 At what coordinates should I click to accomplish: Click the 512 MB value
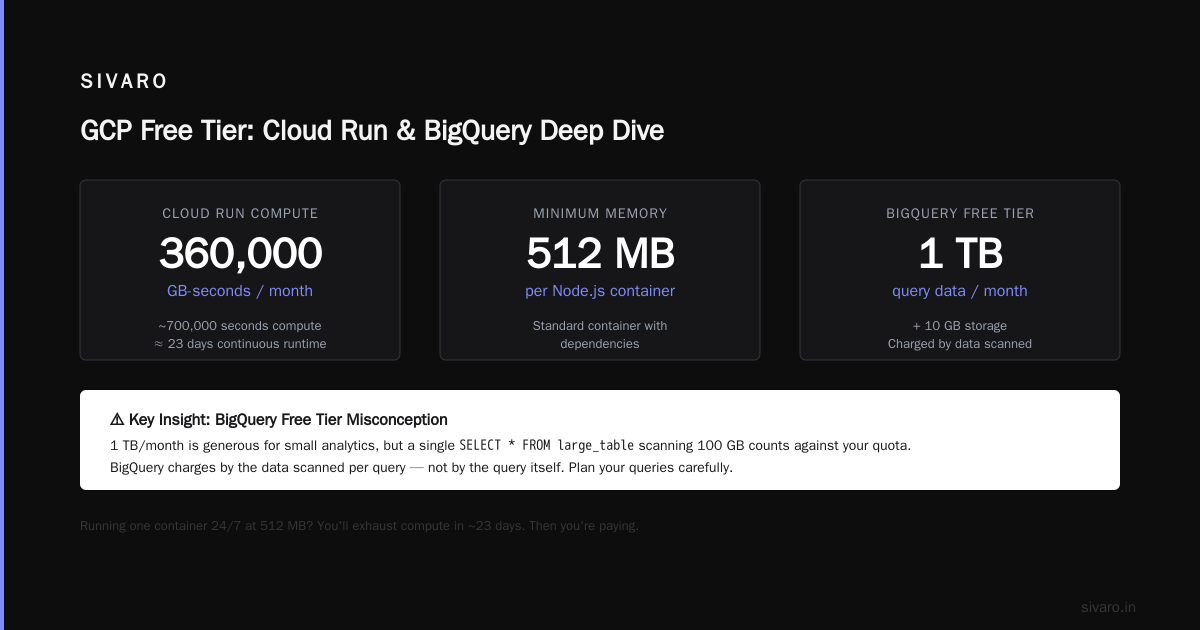tap(600, 254)
